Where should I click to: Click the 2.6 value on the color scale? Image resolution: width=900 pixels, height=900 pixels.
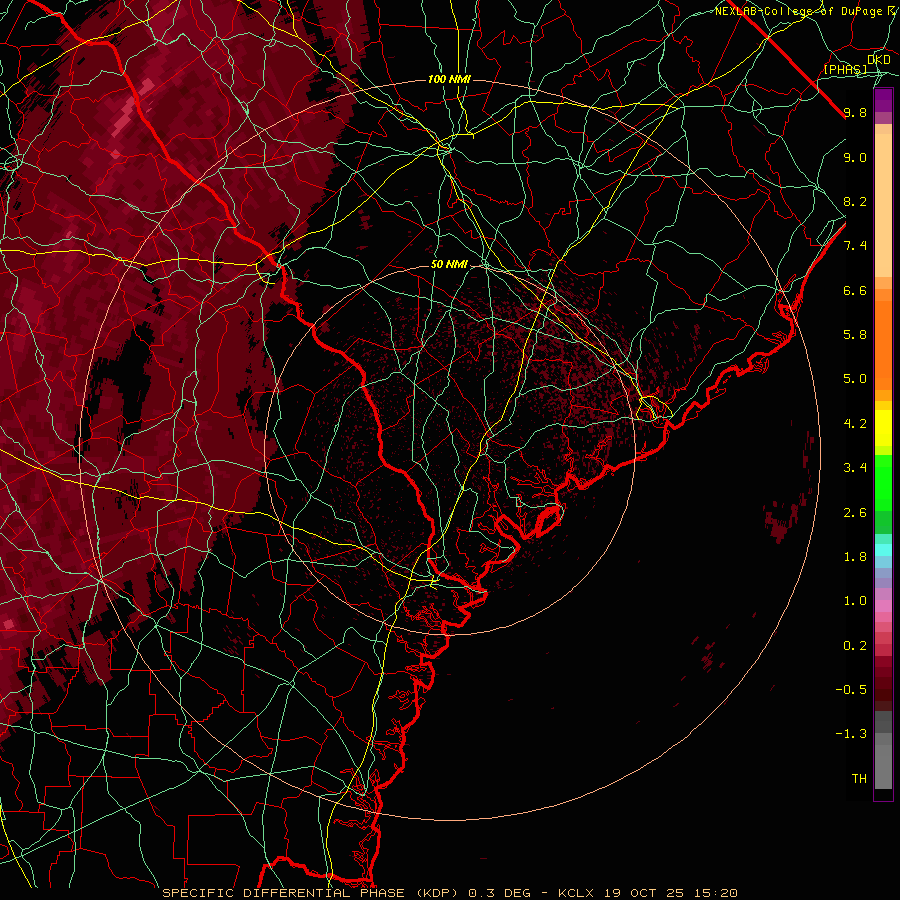click(x=855, y=513)
